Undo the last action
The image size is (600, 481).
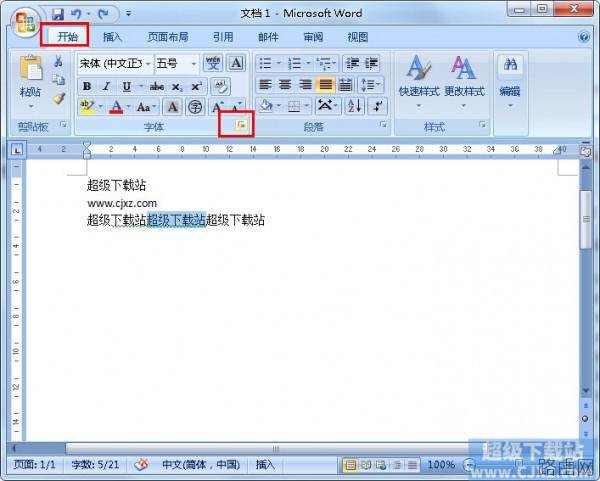pos(76,14)
